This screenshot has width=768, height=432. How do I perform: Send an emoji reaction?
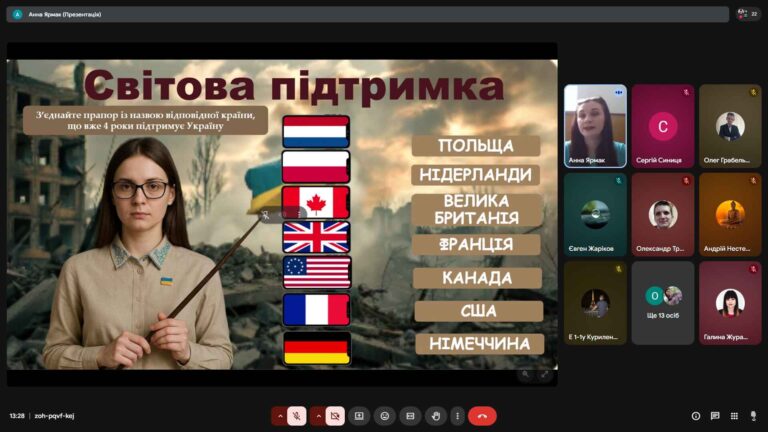click(384, 416)
